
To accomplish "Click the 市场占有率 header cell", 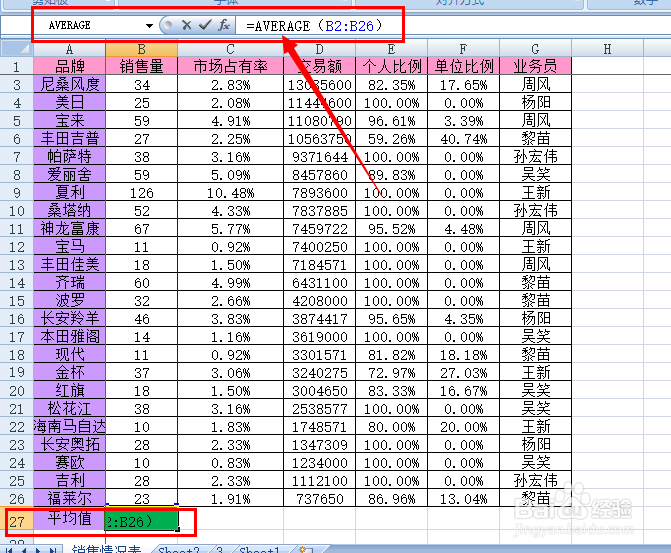I will click(x=231, y=66).
